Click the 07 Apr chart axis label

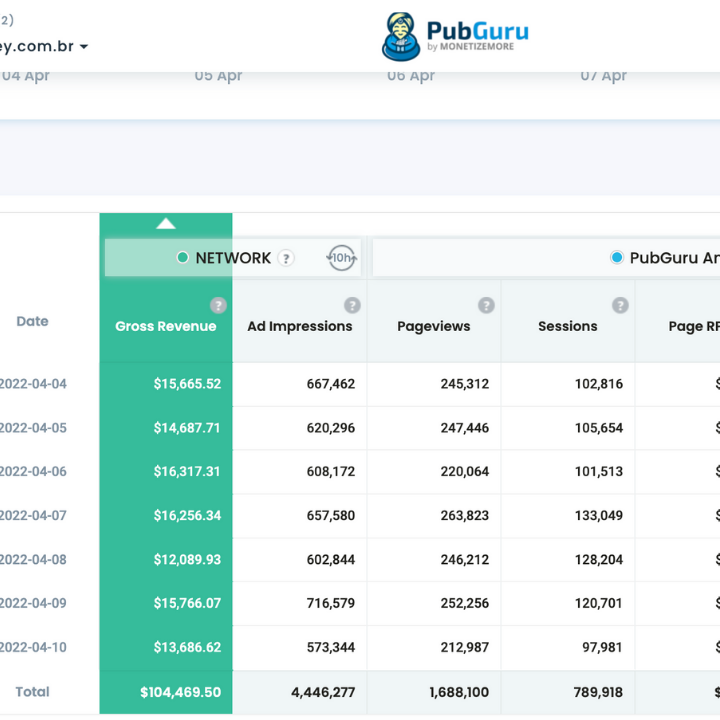click(x=603, y=76)
